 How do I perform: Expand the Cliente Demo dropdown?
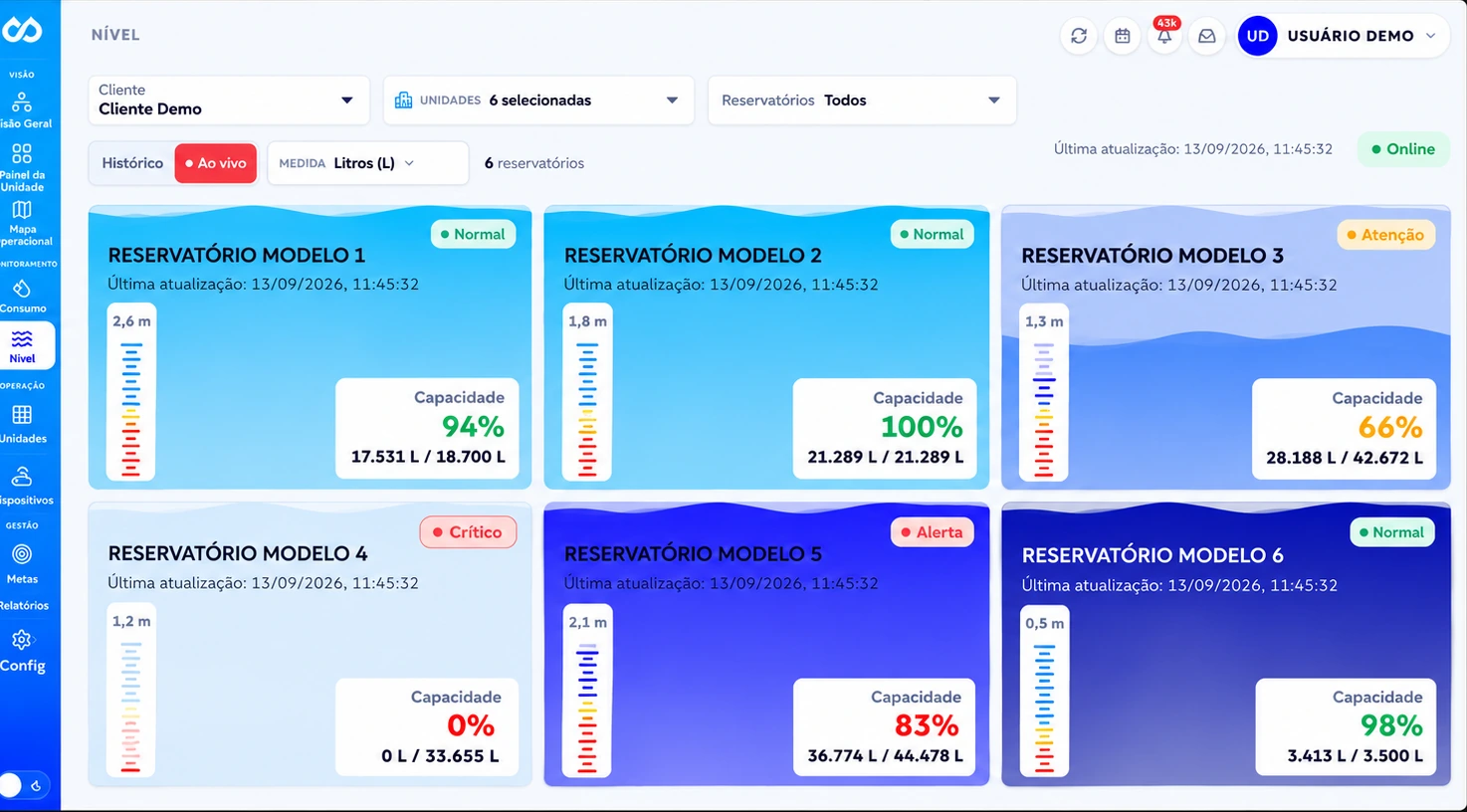pyautogui.click(x=229, y=100)
